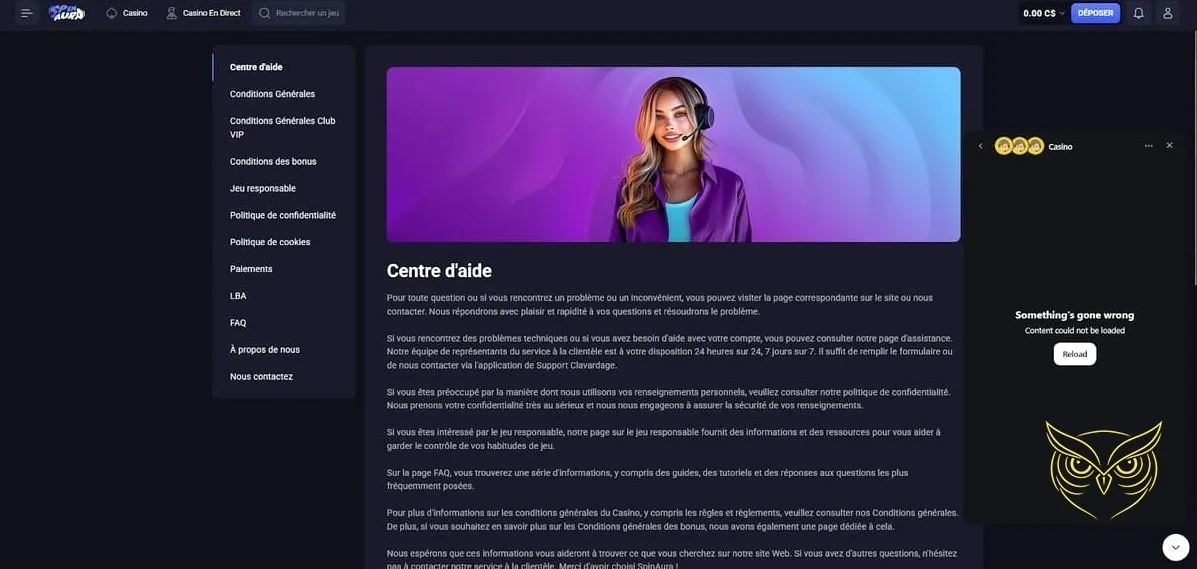
Task: Click the Casino spade icon
Action: pos(111,13)
